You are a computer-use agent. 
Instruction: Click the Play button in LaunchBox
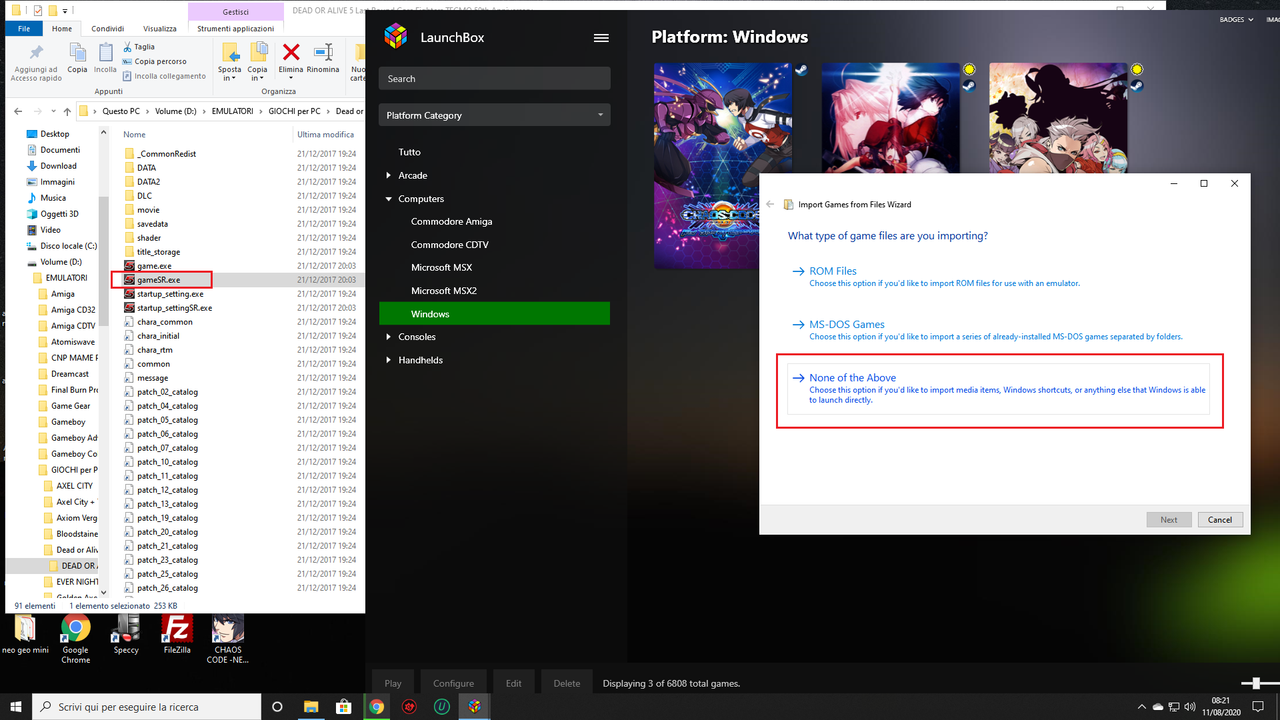393,684
